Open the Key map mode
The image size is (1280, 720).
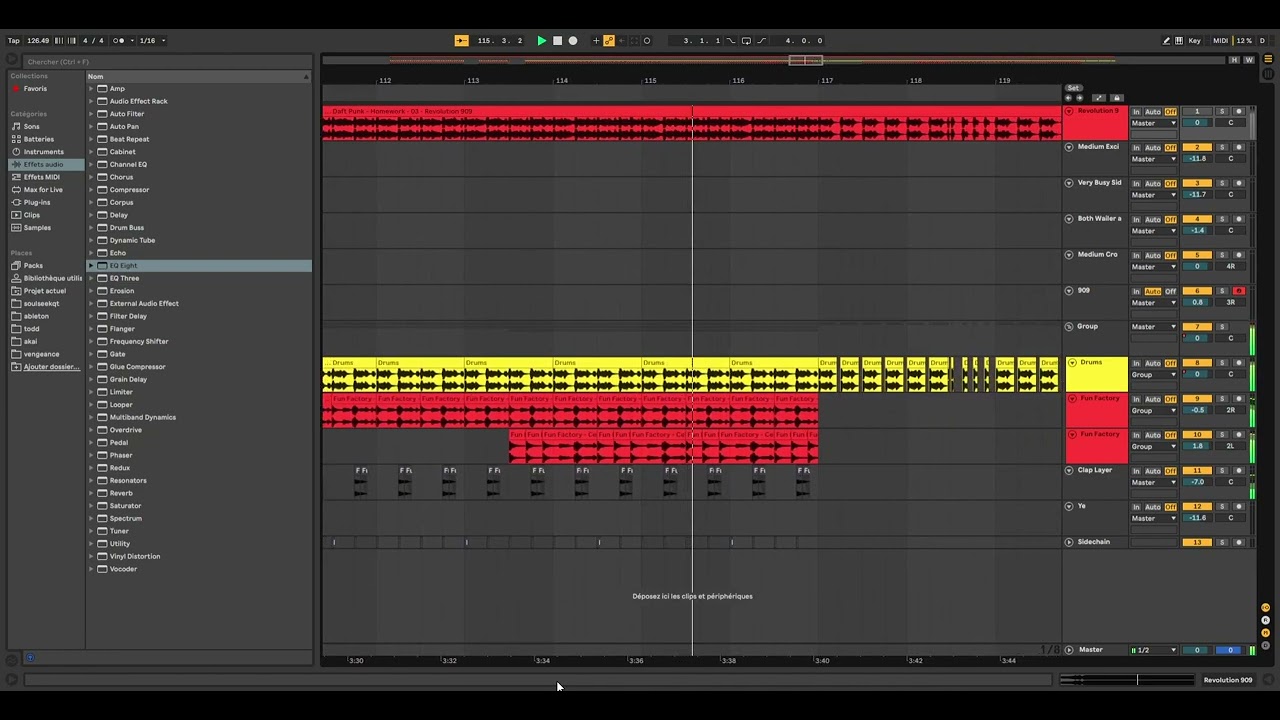pos(1194,41)
